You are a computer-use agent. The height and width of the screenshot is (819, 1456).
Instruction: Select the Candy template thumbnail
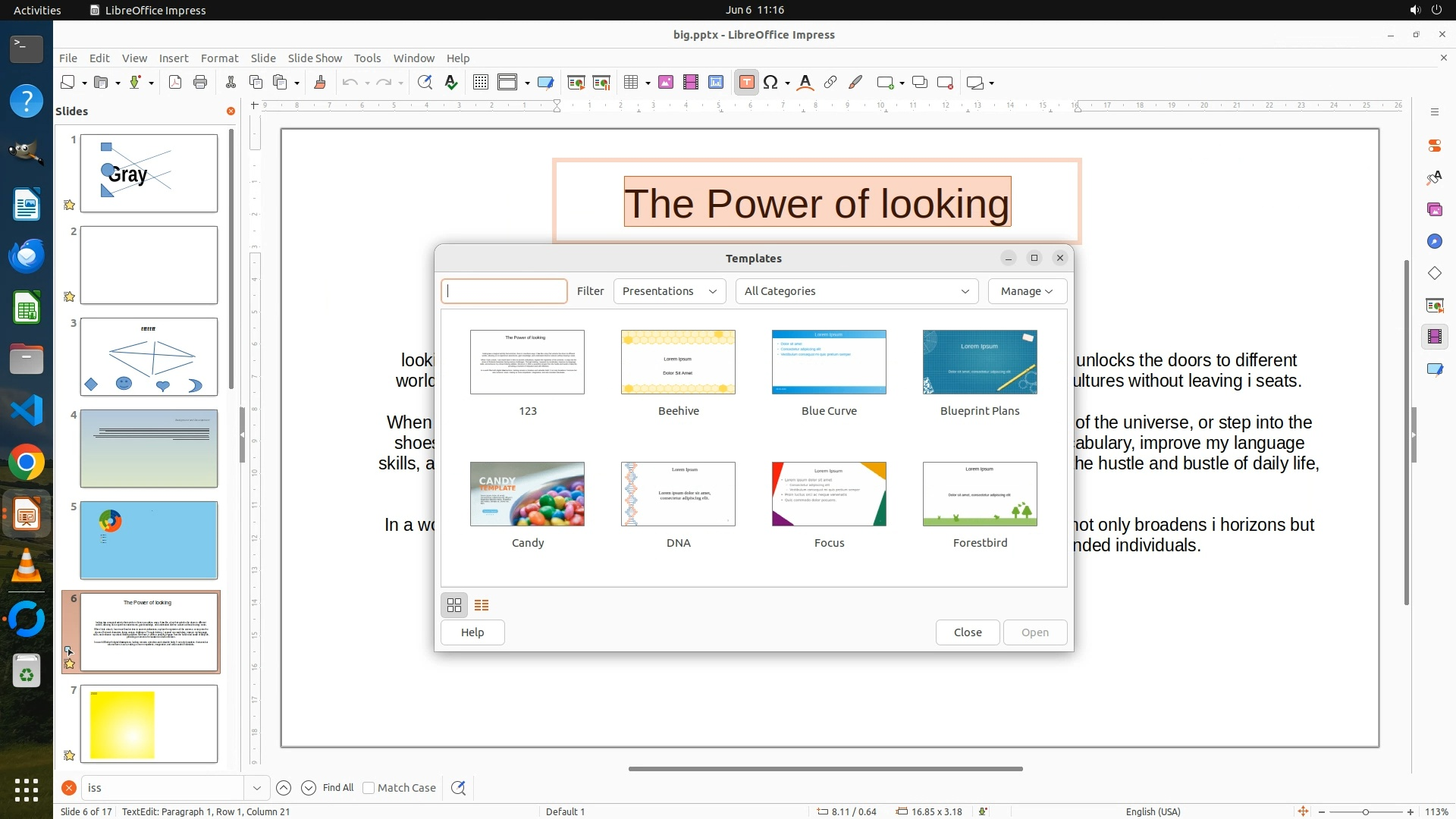click(527, 494)
